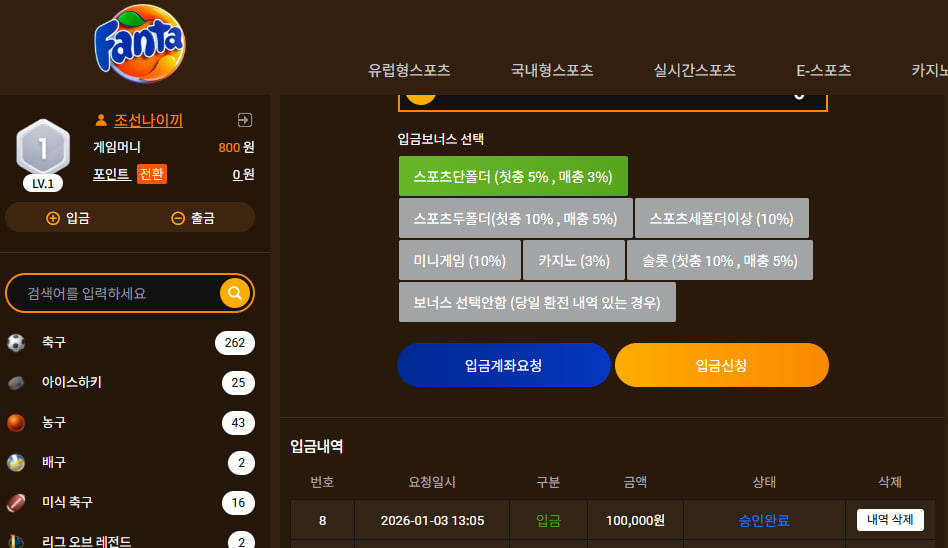Image resolution: width=948 pixels, height=548 pixels.
Task: Open 축구 soccer ball category
Action: coord(16,343)
